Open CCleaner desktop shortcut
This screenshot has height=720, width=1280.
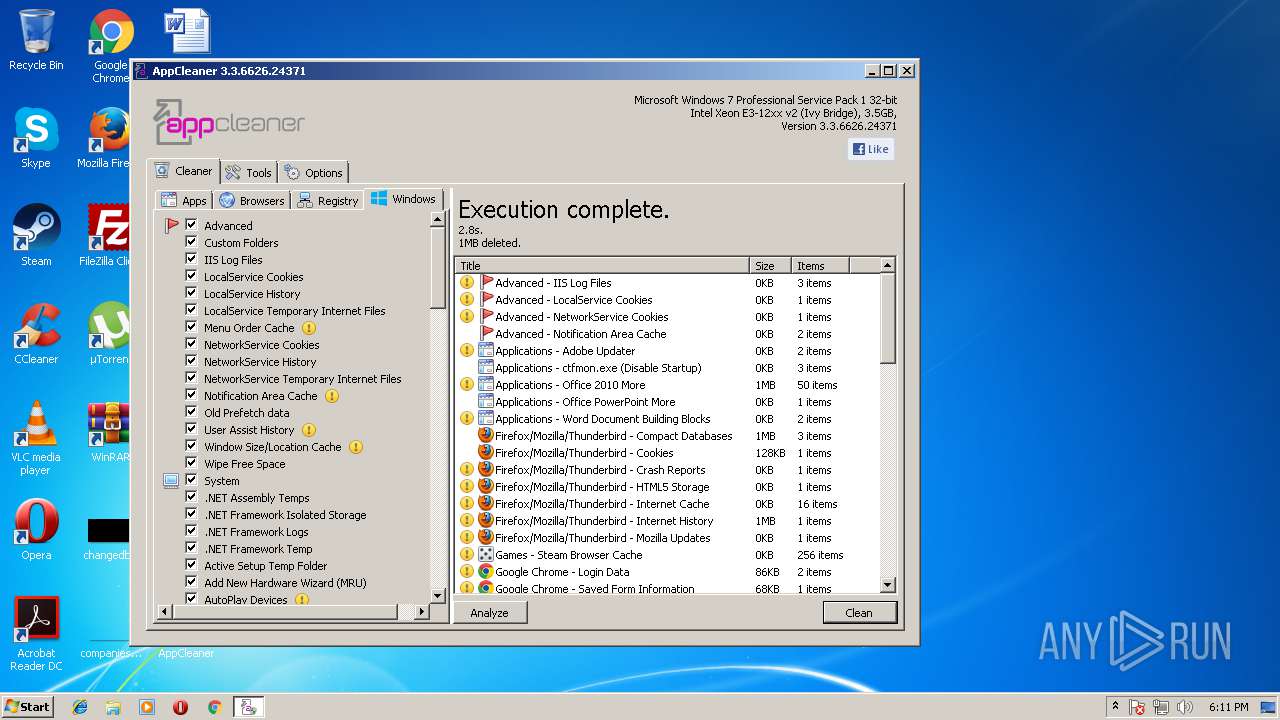(36, 334)
